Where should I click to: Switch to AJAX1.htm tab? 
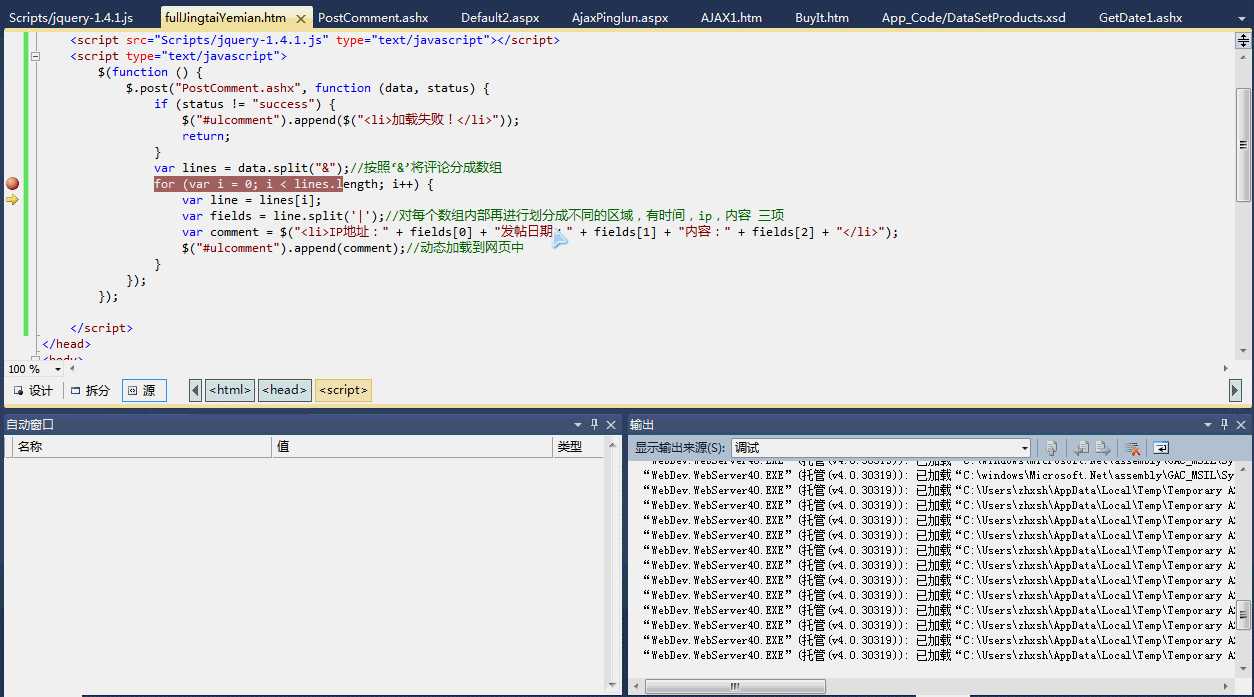[x=731, y=18]
